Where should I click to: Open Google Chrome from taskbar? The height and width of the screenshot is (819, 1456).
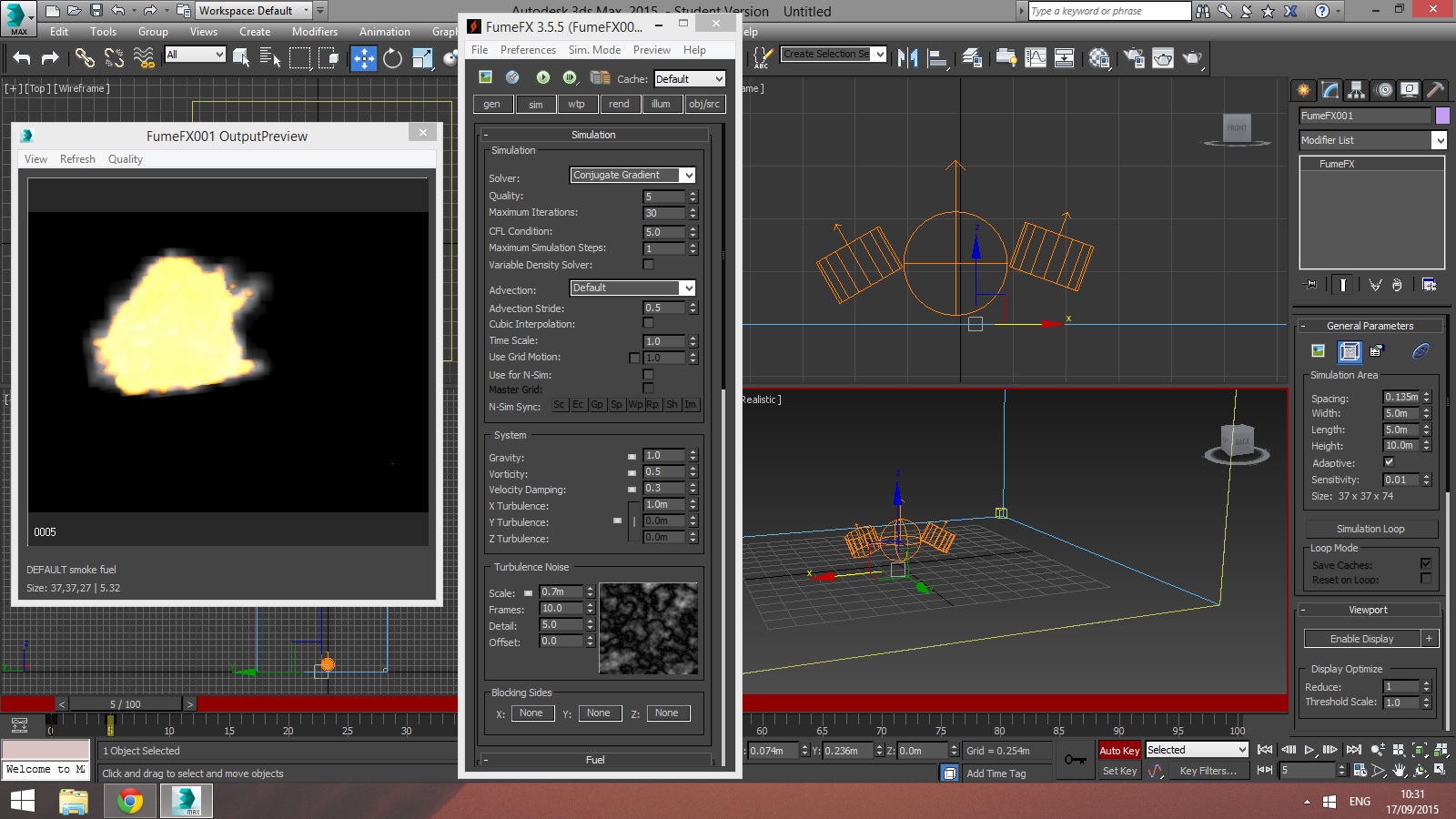(129, 802)
